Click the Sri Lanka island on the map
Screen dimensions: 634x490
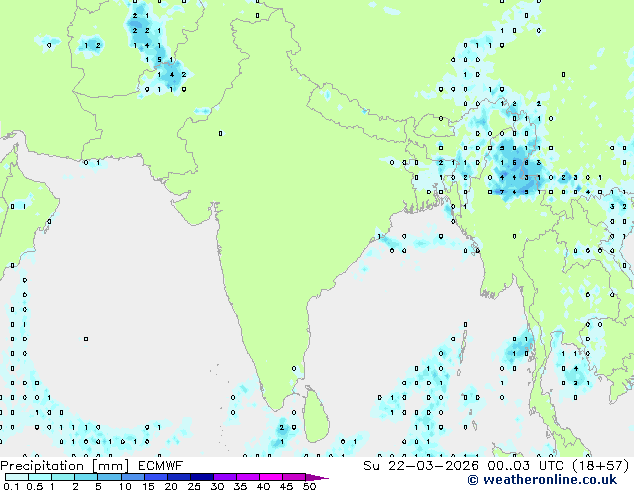317,416
